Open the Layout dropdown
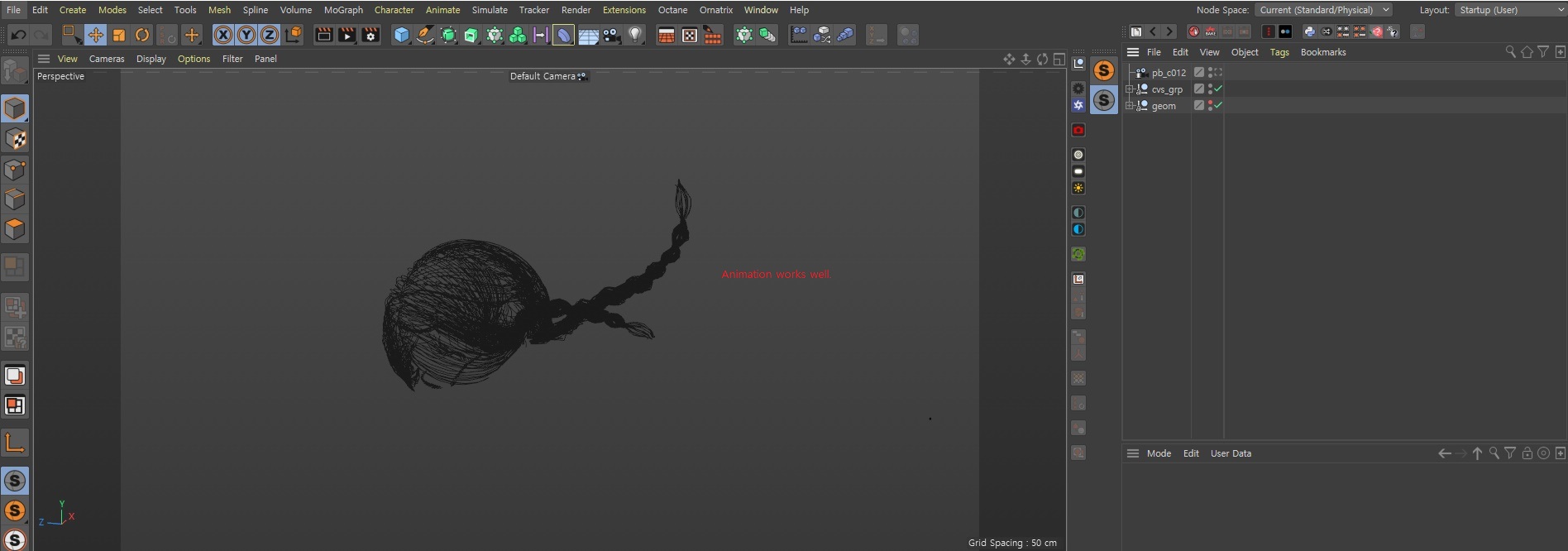The height and width of the screenshot is (551, 1568). (1510, 10)
